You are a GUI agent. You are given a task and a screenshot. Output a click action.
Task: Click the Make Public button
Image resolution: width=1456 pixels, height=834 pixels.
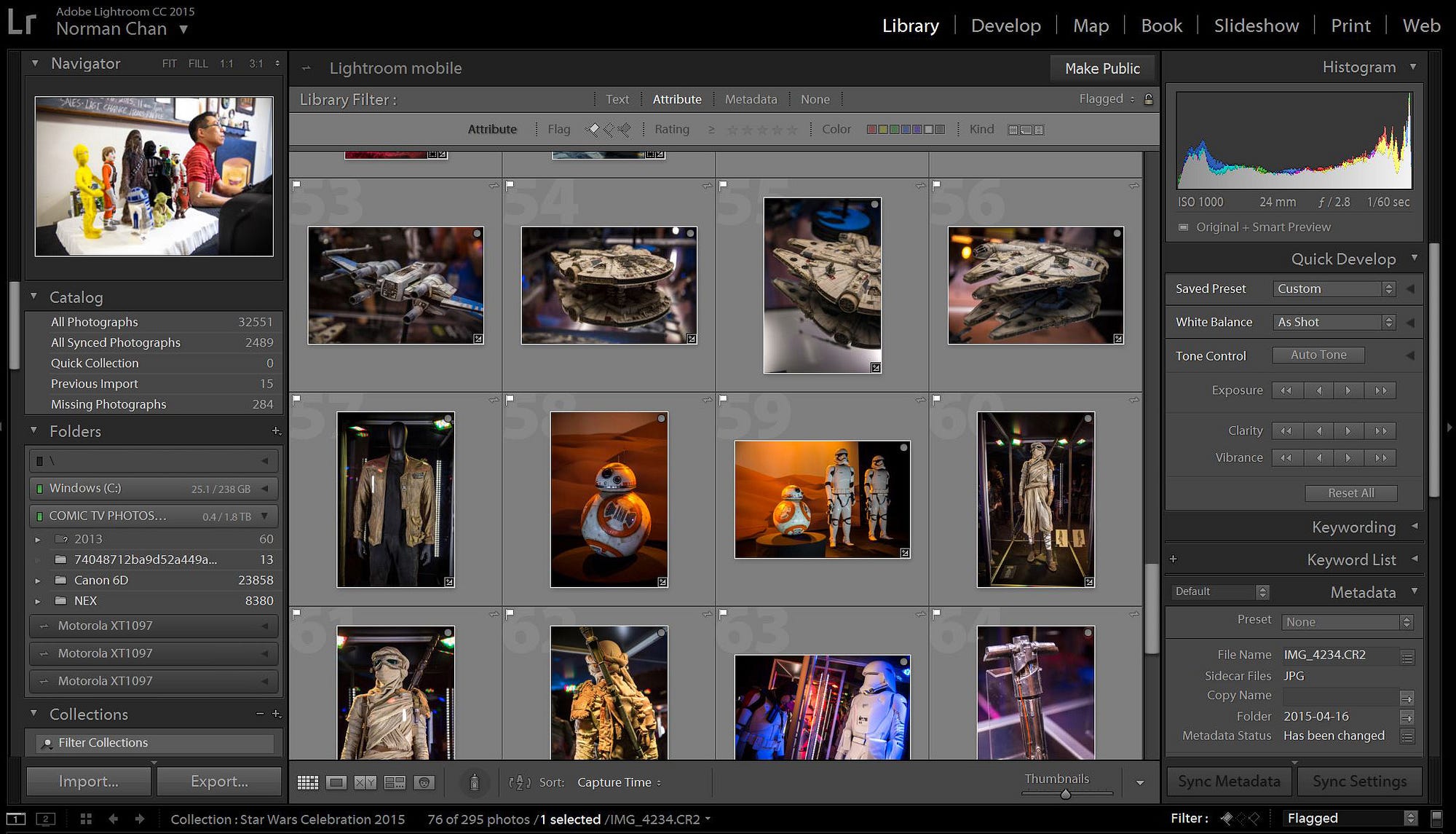(1102, 68)
